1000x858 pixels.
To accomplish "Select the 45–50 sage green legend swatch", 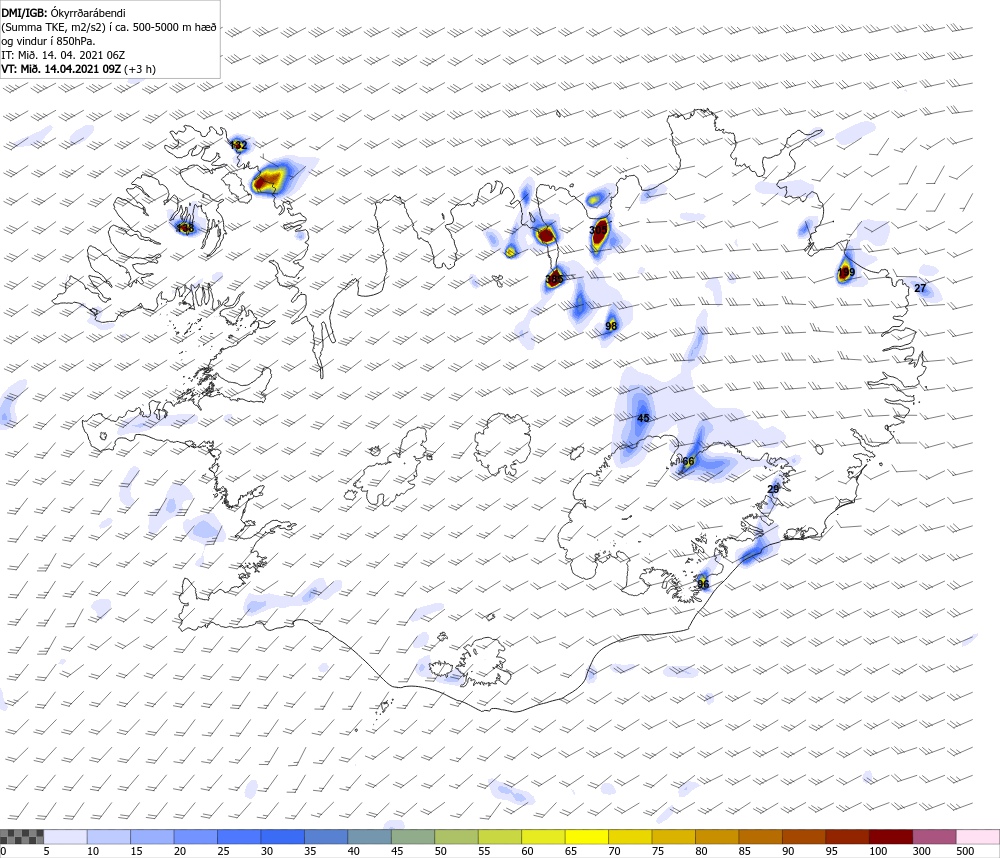I will 413,836.
